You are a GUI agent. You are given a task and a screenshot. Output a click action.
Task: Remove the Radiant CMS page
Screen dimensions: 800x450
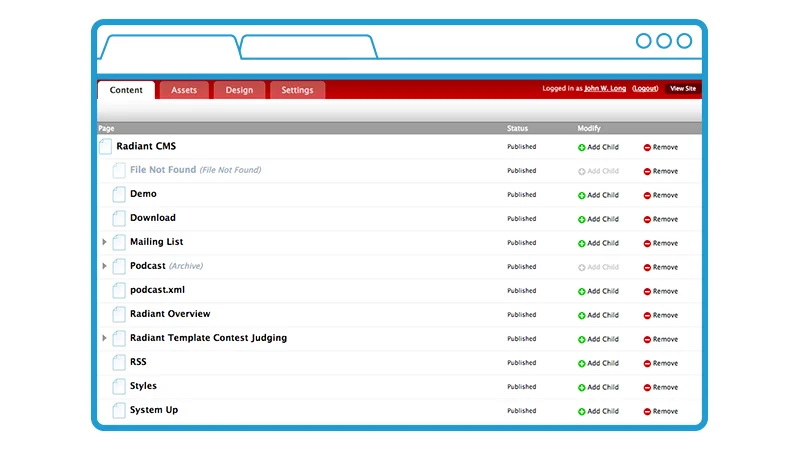(661, 147)
